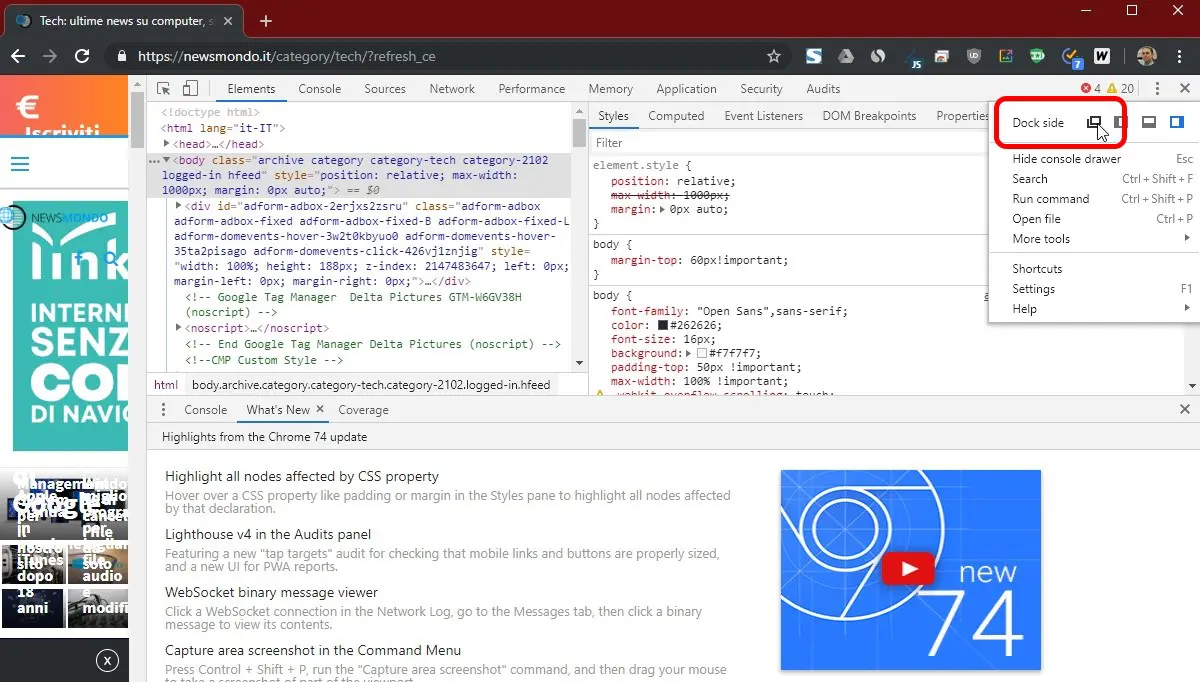Open drawer three-dot menu
This screenshot has height=682, width=1200.
tap(165, 409)
